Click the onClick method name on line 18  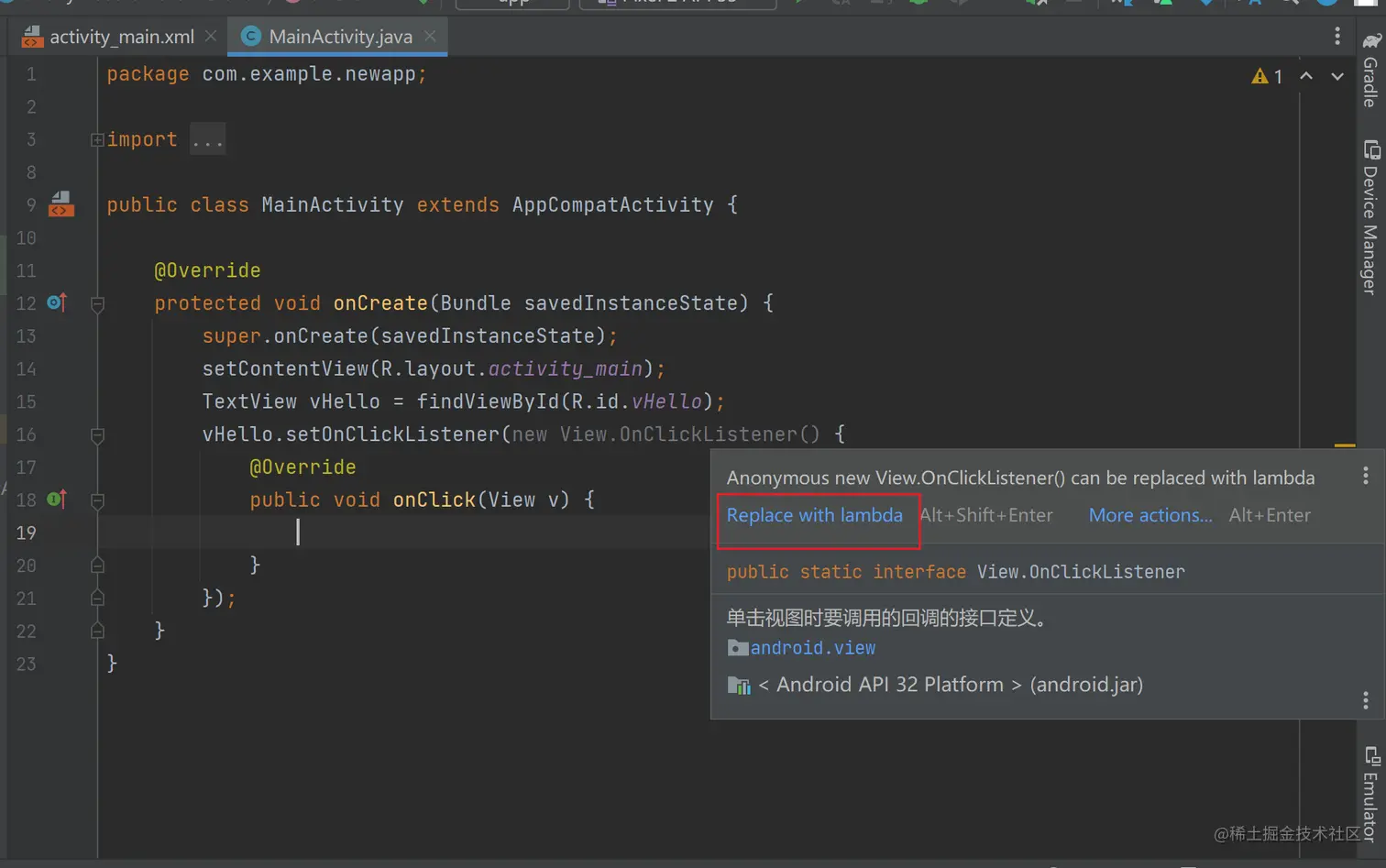click(434, 500)
